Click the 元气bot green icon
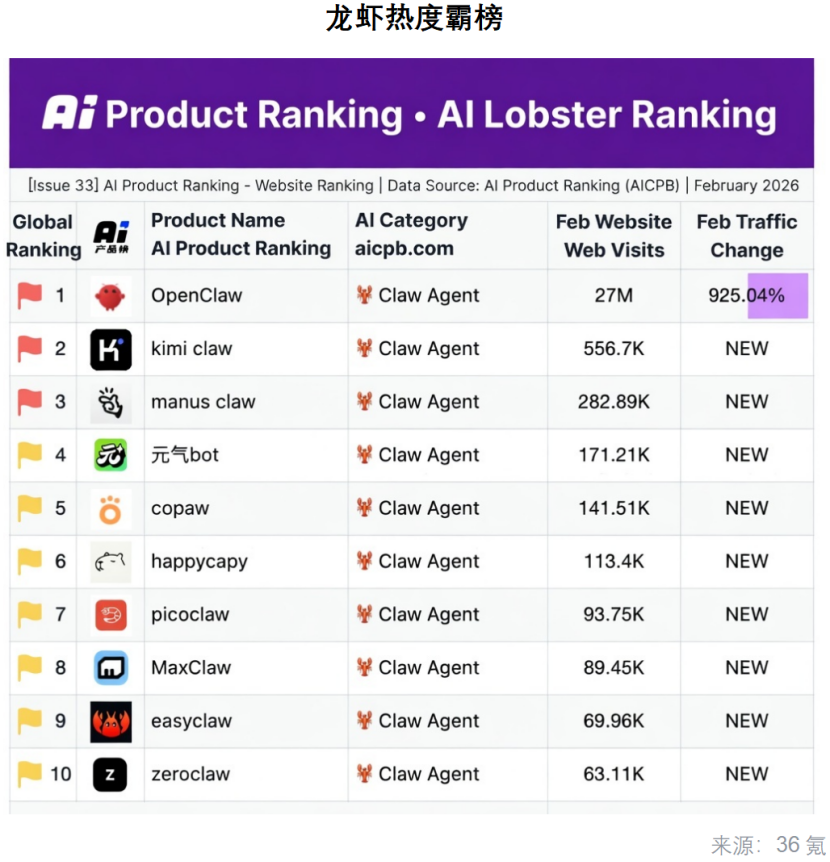The image size is (830, 862). point(111,455)
